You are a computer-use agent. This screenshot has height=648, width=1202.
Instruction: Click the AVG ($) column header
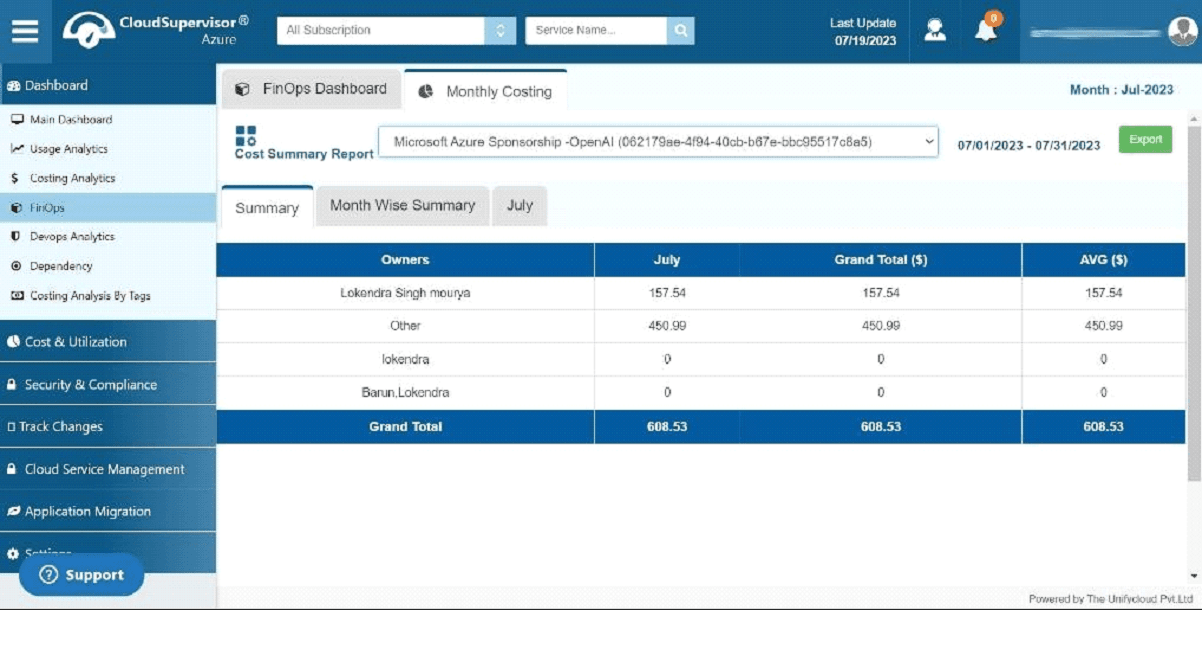click(1104, 260)
